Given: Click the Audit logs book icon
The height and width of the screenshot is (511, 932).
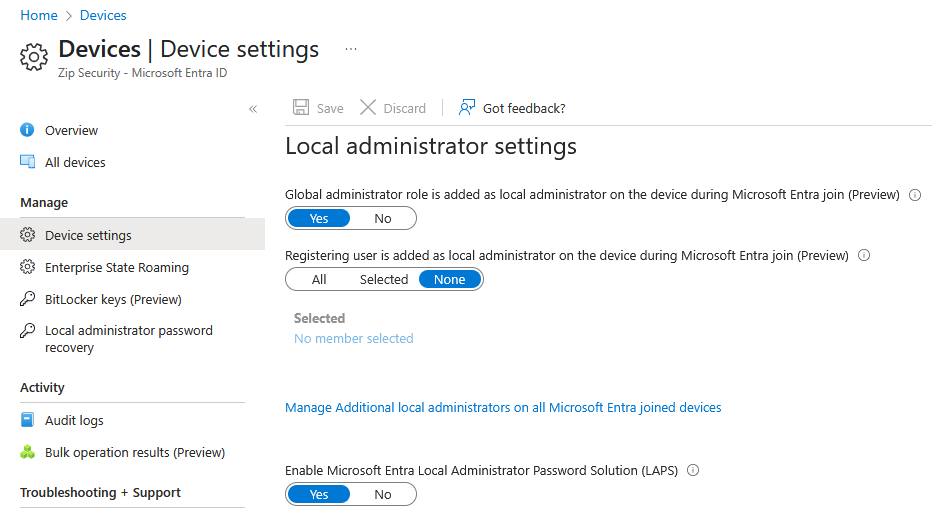Looking at the screenshot, I should [27, 420].
